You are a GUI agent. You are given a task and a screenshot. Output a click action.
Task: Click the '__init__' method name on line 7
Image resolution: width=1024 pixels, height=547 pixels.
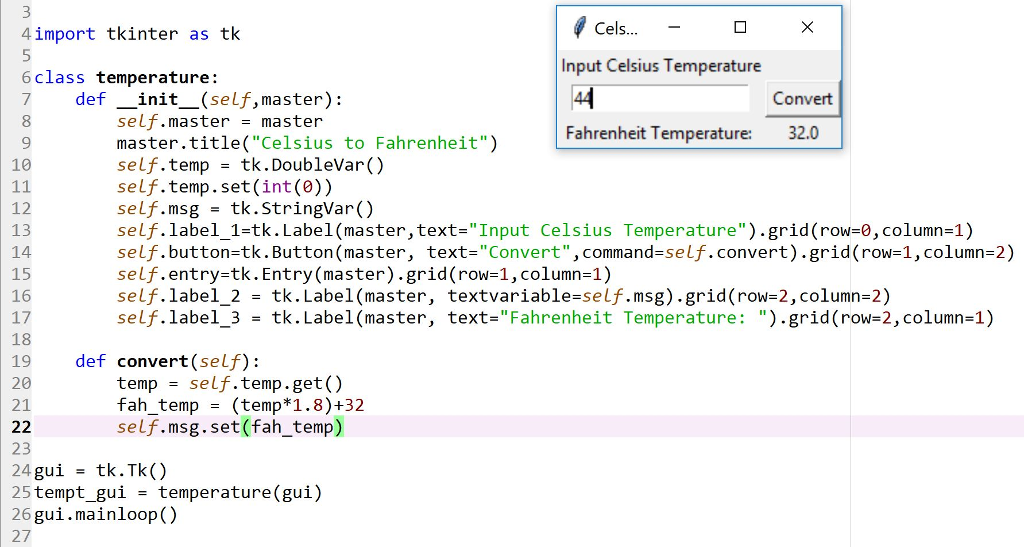[x=158, y=99]
